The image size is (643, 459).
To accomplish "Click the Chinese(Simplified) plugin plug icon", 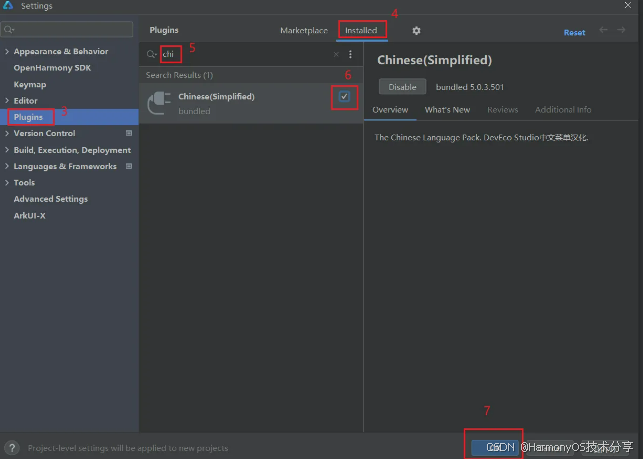I will click(x=159, y=103).
